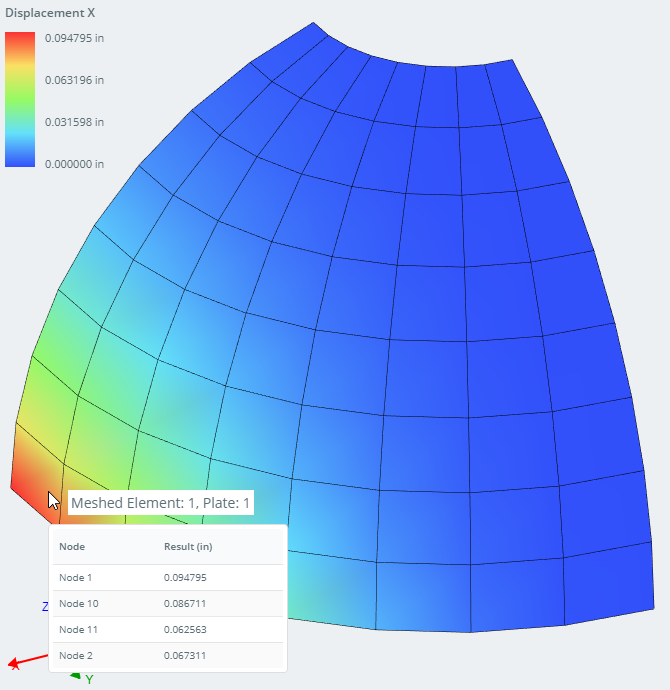Click the 0.086711 result value
670x690 pixels.
(185, 604)
